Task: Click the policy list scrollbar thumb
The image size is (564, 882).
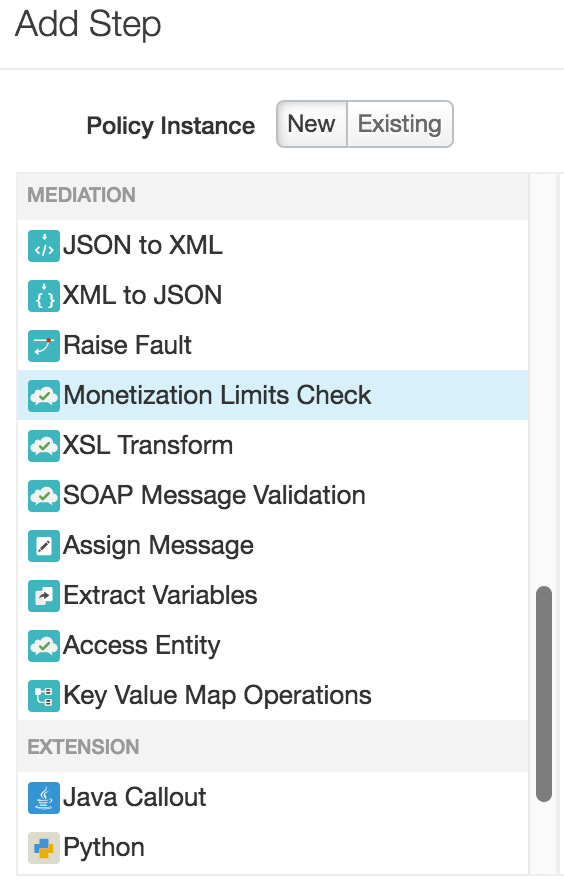Action: pyautogui.click(x=544, y=694)
